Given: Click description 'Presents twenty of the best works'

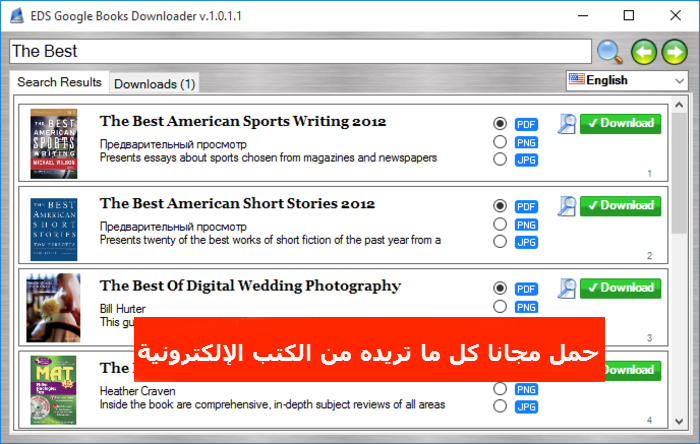Looking at the screenshot, I should (270, 240).
